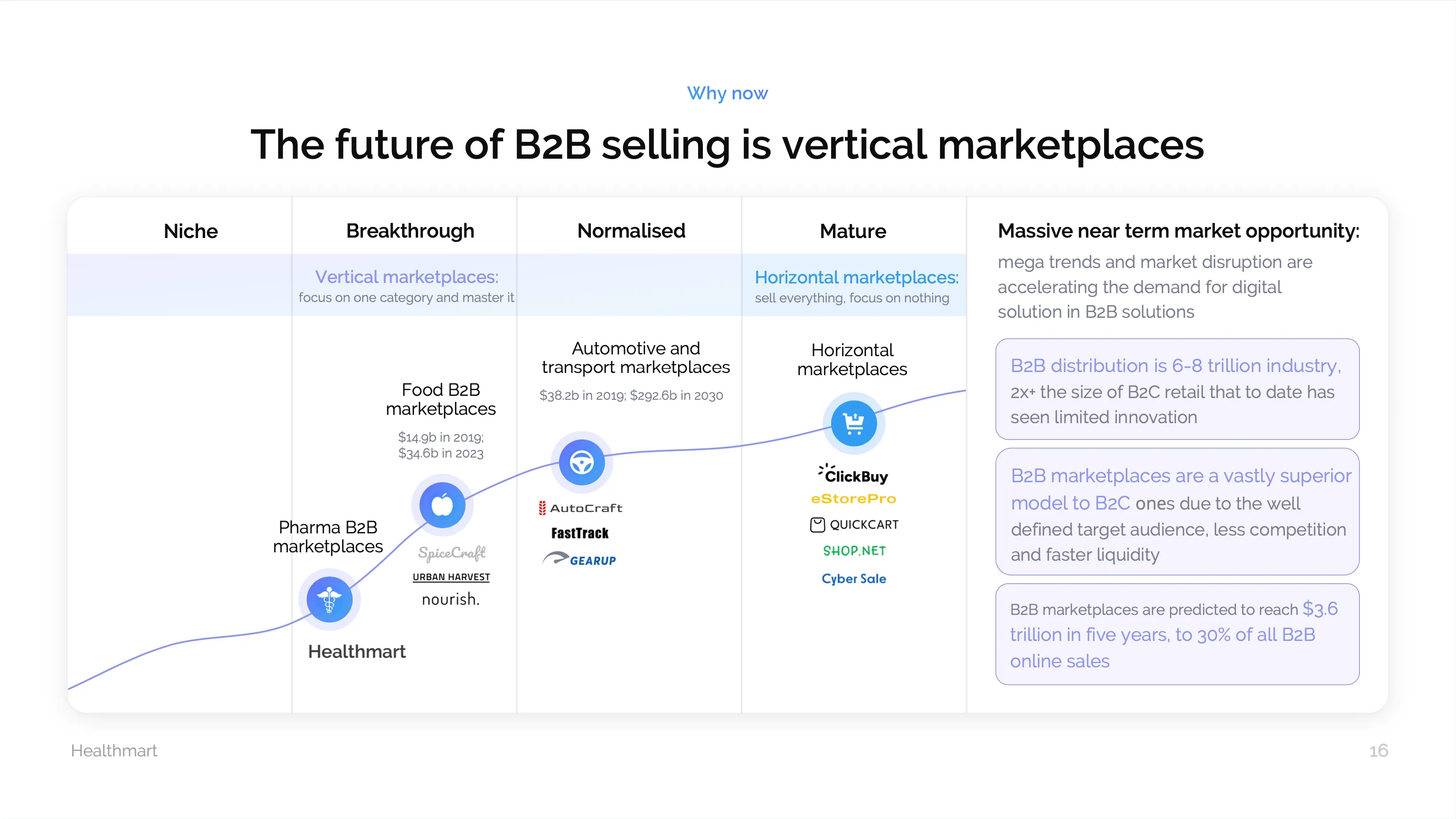
Task: Click the URBAN HARVEST underlined logo
Action: click(451, 577)
